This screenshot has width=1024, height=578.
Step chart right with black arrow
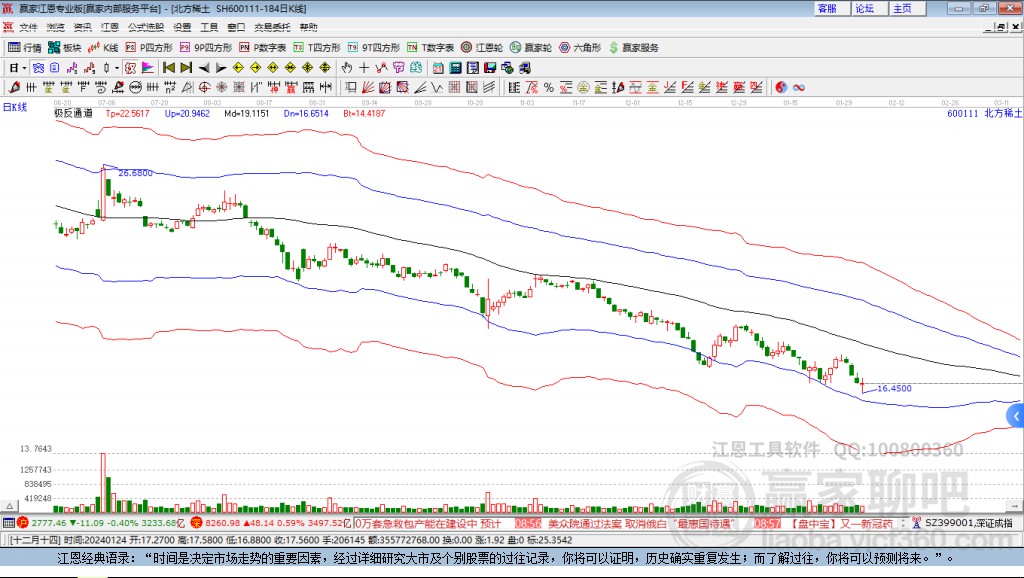coord(221,68)
